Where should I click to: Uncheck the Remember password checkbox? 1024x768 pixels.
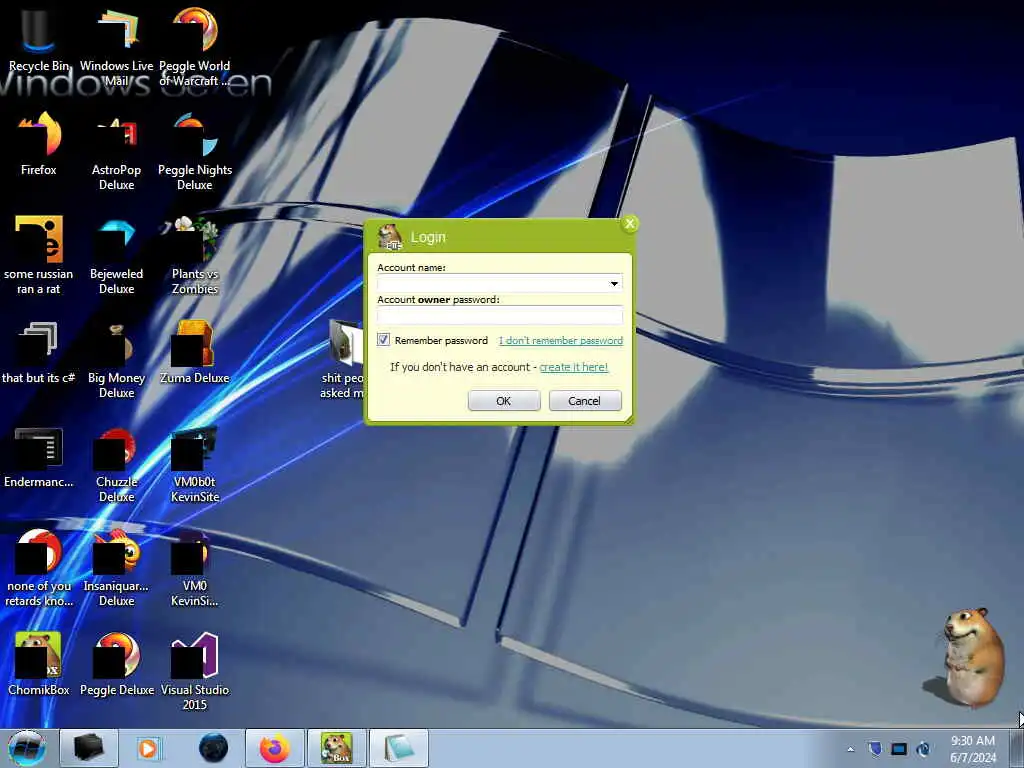tap(383, 340)
